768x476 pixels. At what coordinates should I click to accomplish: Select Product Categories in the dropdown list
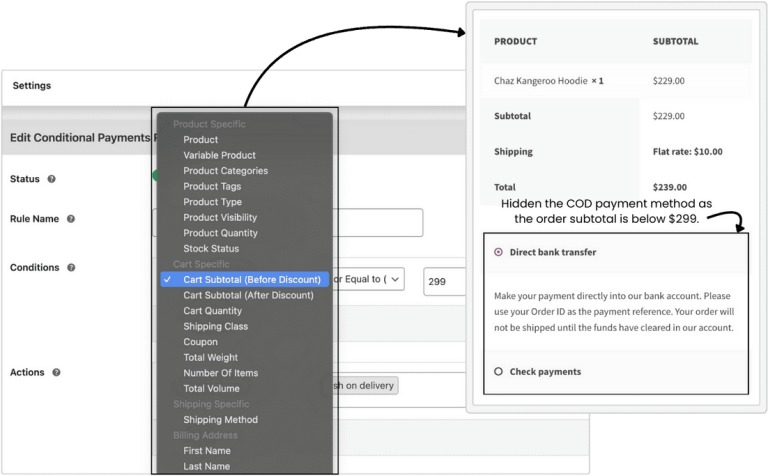coord(225,171)
